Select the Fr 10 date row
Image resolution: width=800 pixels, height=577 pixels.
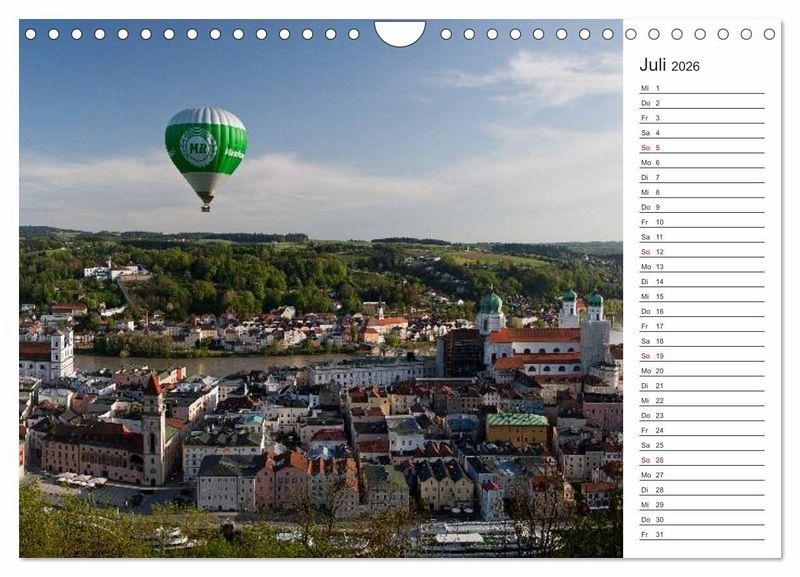pos(702,222)
